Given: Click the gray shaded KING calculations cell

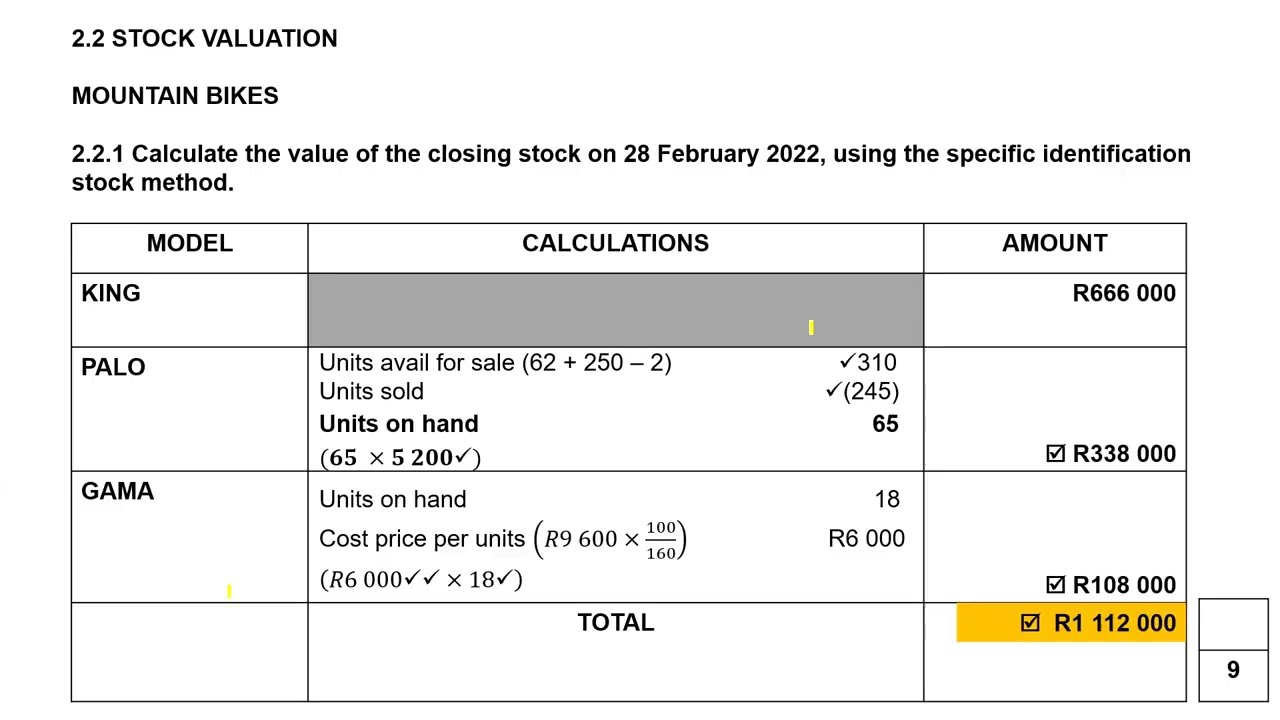Looking at the screenshot, I should pos(615,309).
